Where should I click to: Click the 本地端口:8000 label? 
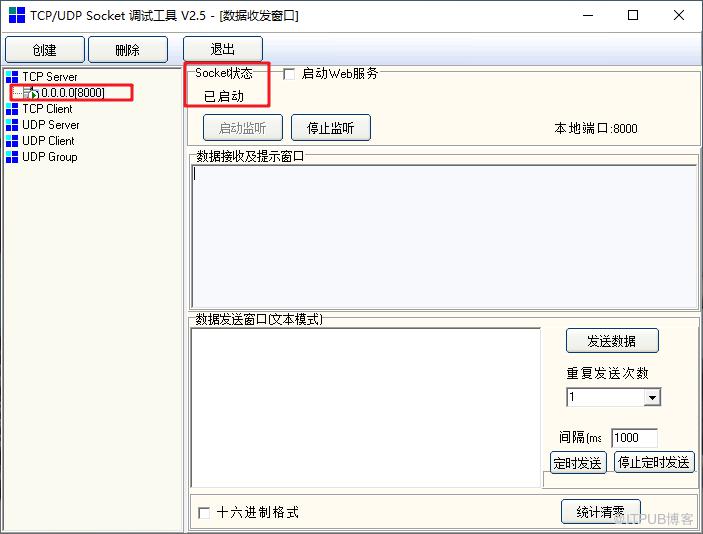point(595,129)
